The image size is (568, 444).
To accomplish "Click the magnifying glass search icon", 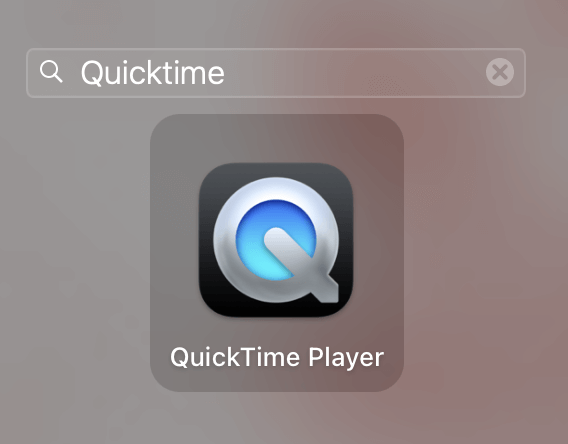I will [x=51, y=72].
